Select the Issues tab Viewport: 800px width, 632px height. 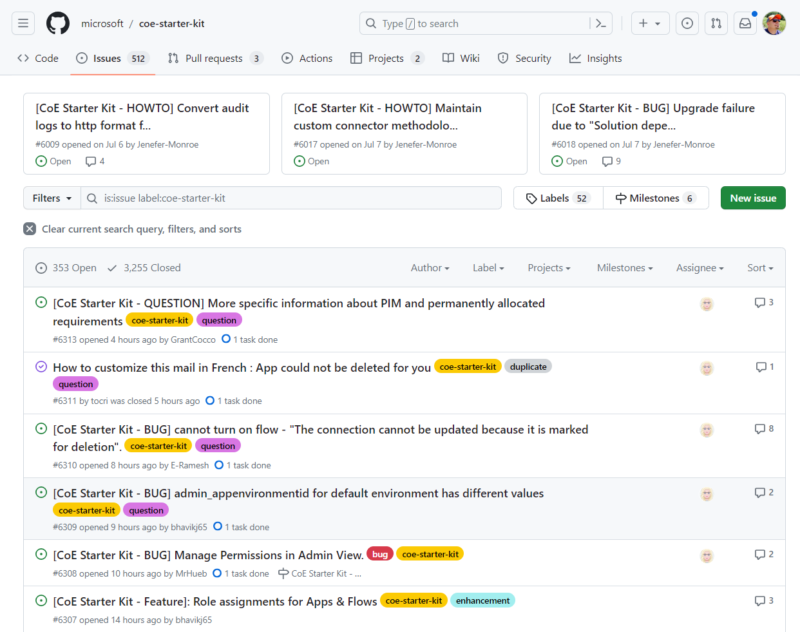113,58
